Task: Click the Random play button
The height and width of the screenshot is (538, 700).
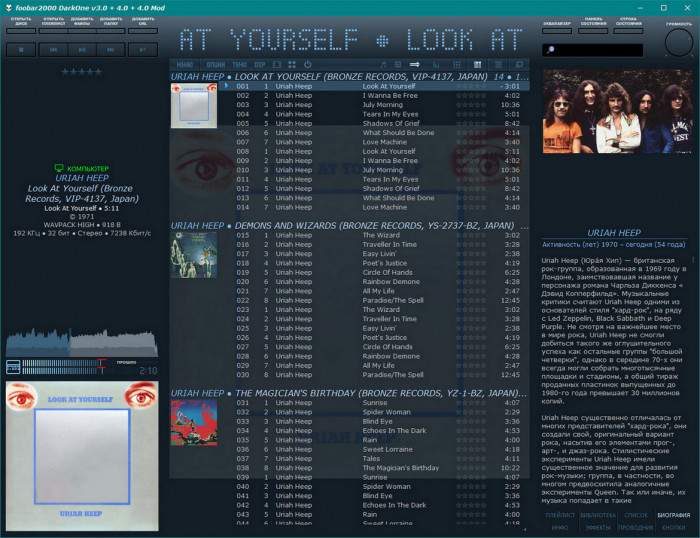Action: pos(143,50)
